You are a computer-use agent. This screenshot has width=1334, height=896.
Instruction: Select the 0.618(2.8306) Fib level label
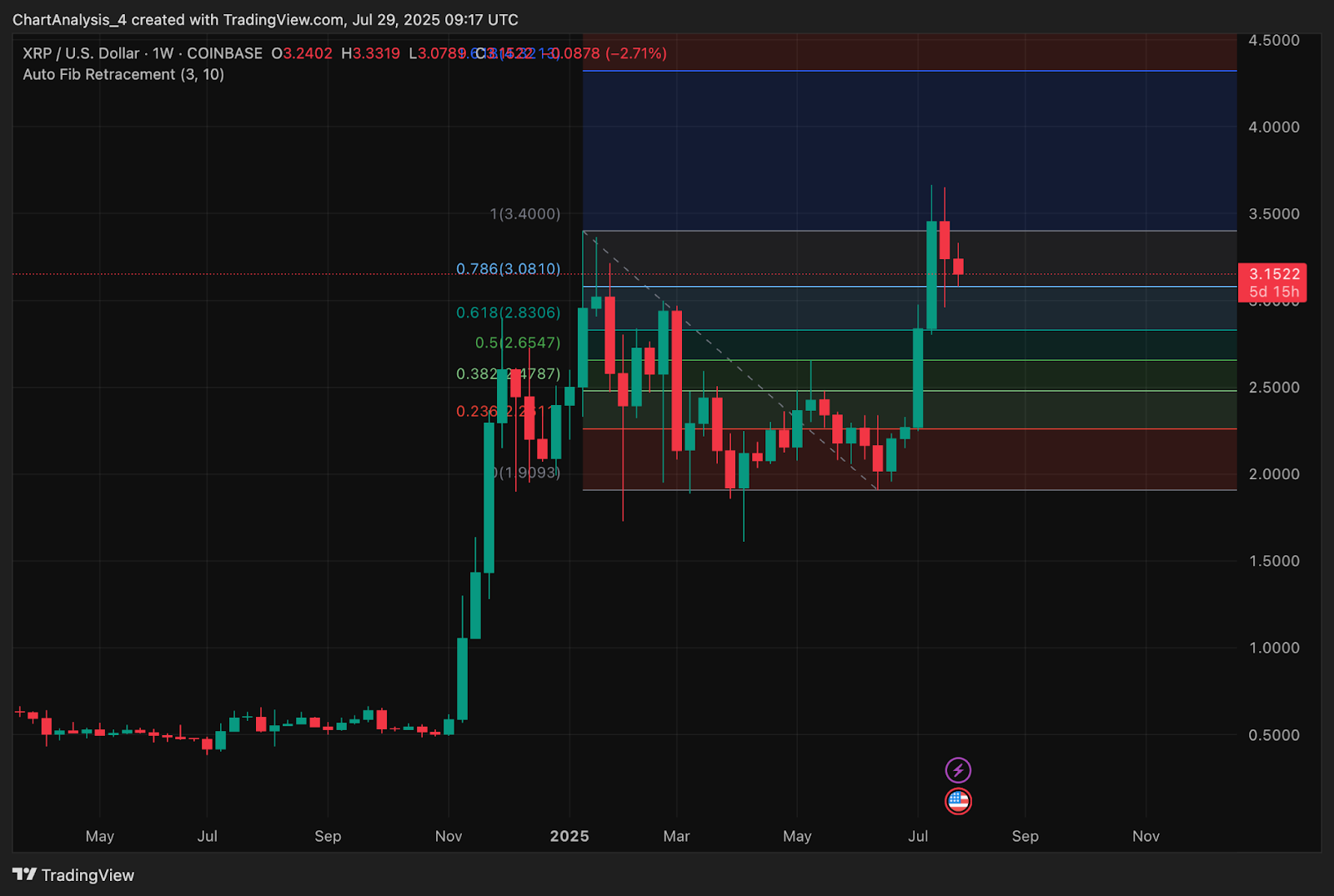508,313
